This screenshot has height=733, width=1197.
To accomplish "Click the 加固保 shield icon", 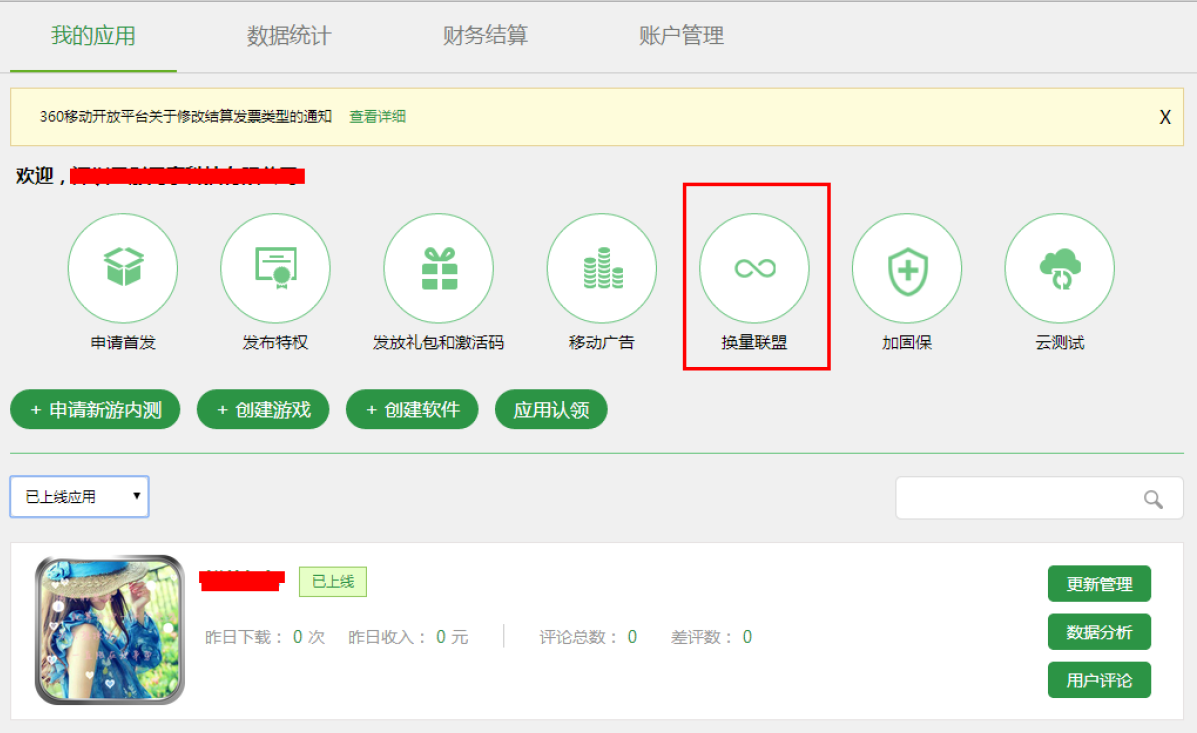I will 907,268.
